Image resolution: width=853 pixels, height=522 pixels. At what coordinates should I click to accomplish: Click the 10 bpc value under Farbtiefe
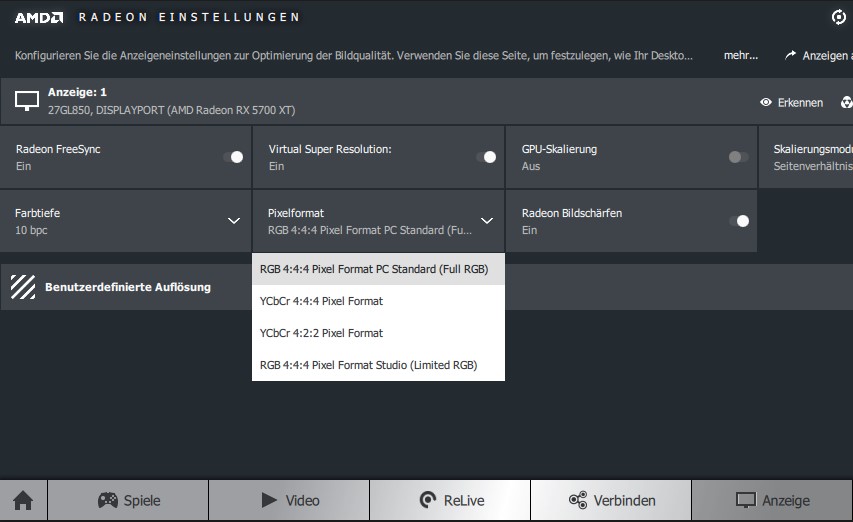point(31,230)
